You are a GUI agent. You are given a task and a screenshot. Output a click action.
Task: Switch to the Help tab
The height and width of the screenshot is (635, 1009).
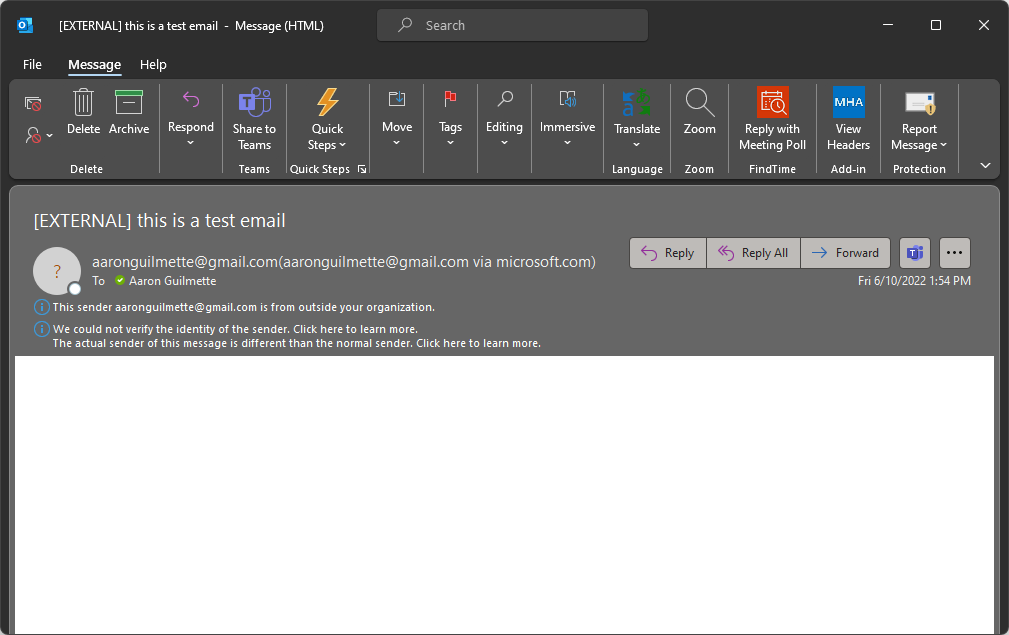pyautogui.click(x=153, y=64)
